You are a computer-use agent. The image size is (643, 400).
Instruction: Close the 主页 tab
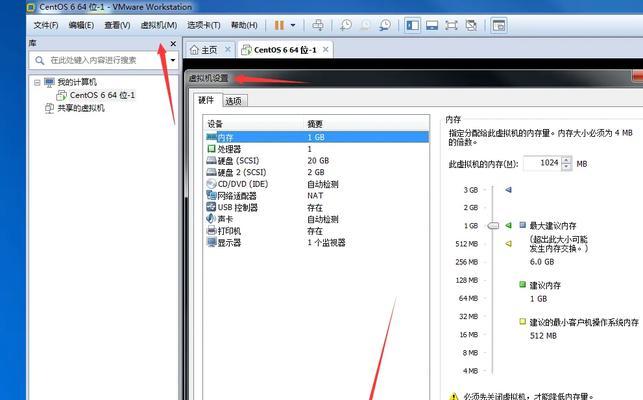[x=228, y=50]
